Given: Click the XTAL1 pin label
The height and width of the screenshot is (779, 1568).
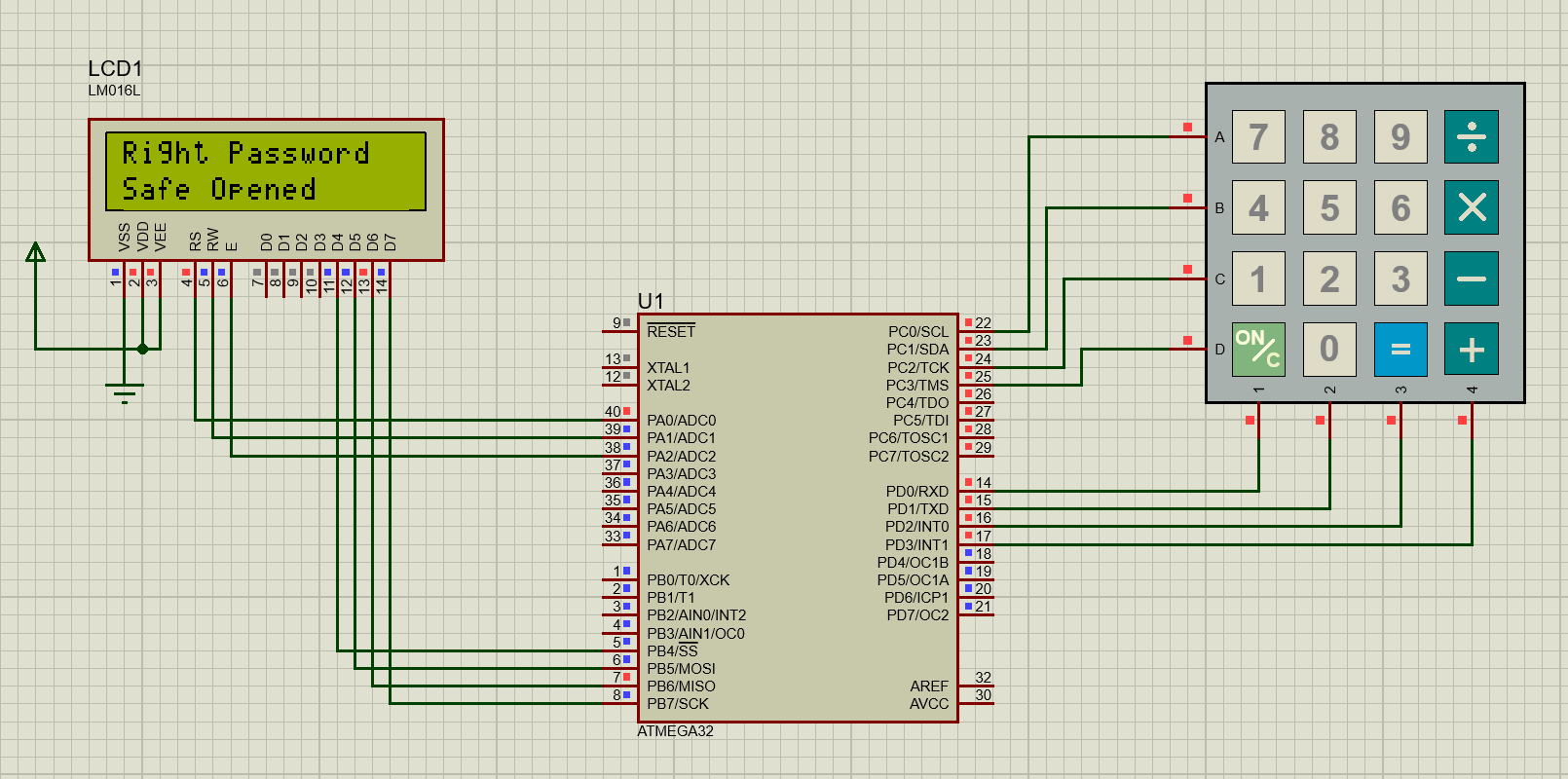Looking at the screenshot, I should [668, 368].
